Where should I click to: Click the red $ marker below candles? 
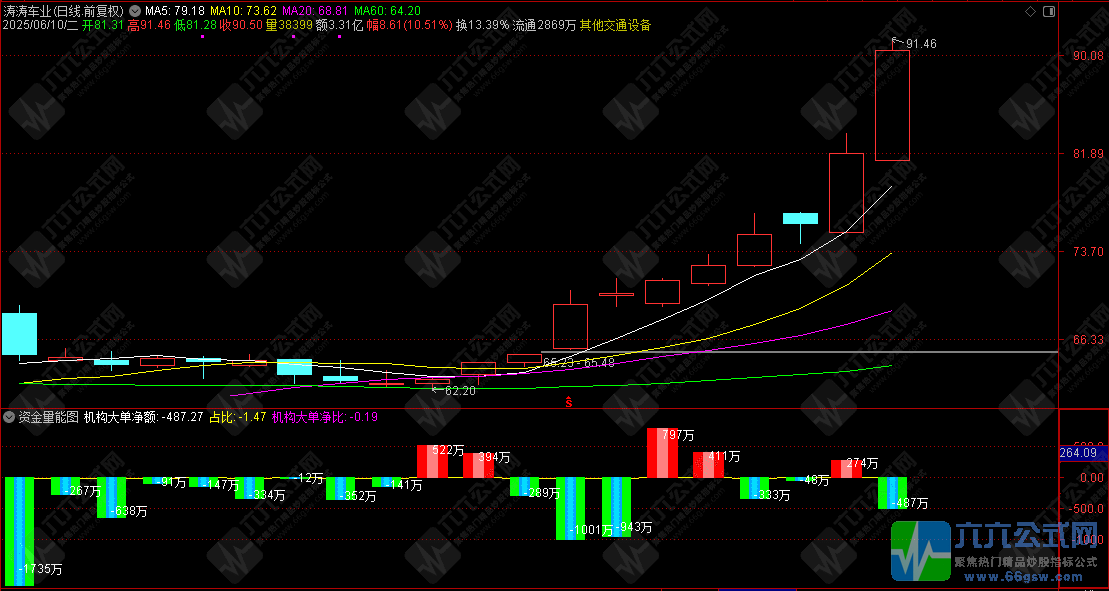click(x=569, y=403)
